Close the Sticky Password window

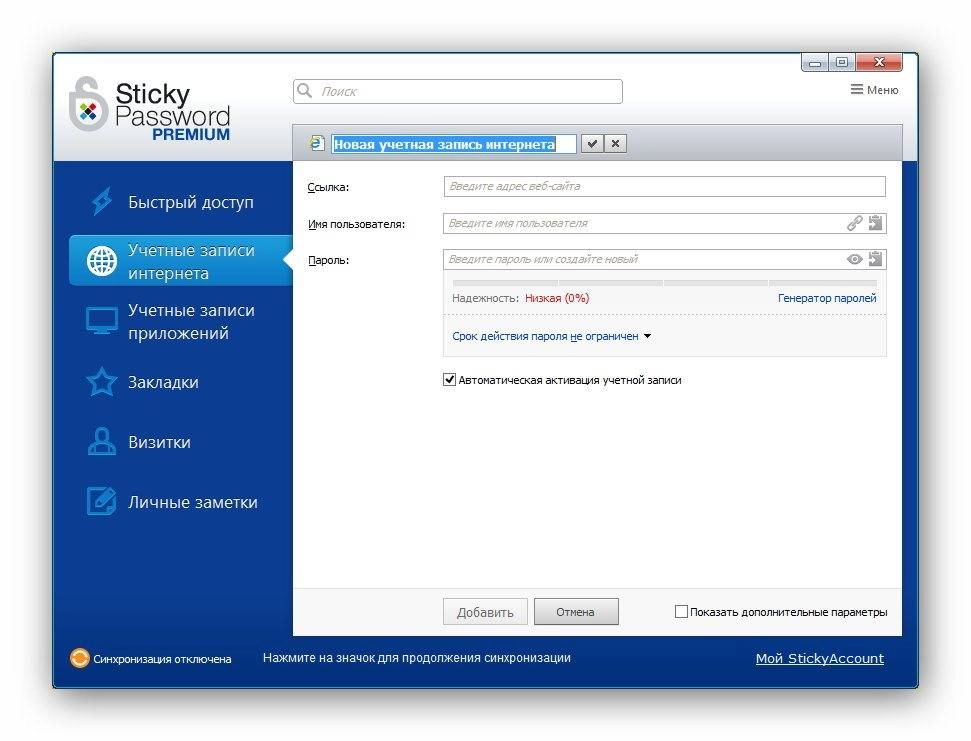click(x=879, y=62)
